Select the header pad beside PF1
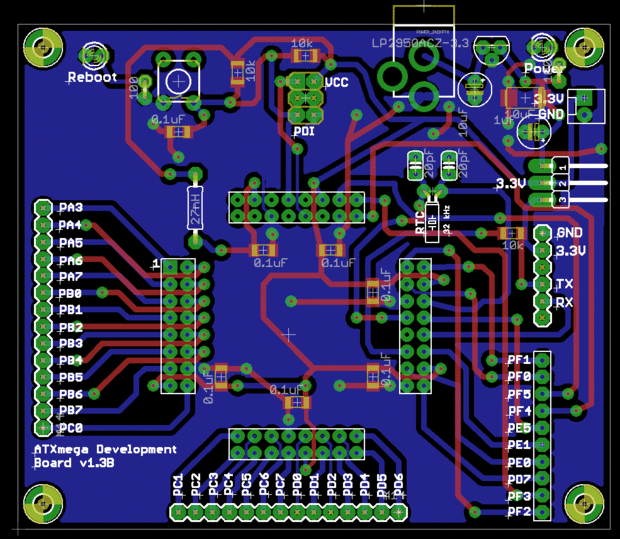 click(x=542, y=359)
